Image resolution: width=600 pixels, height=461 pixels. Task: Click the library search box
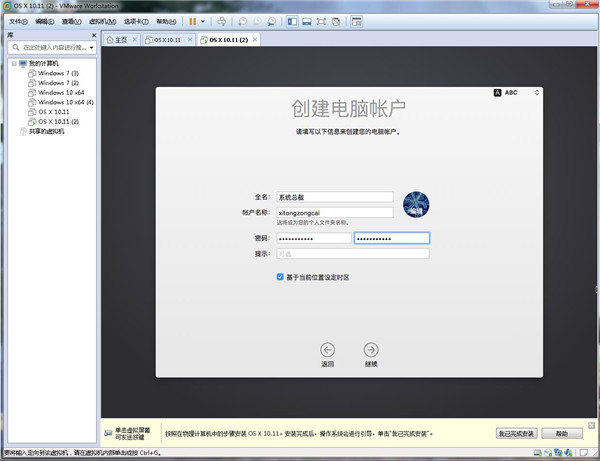click(x=50, y=47)
